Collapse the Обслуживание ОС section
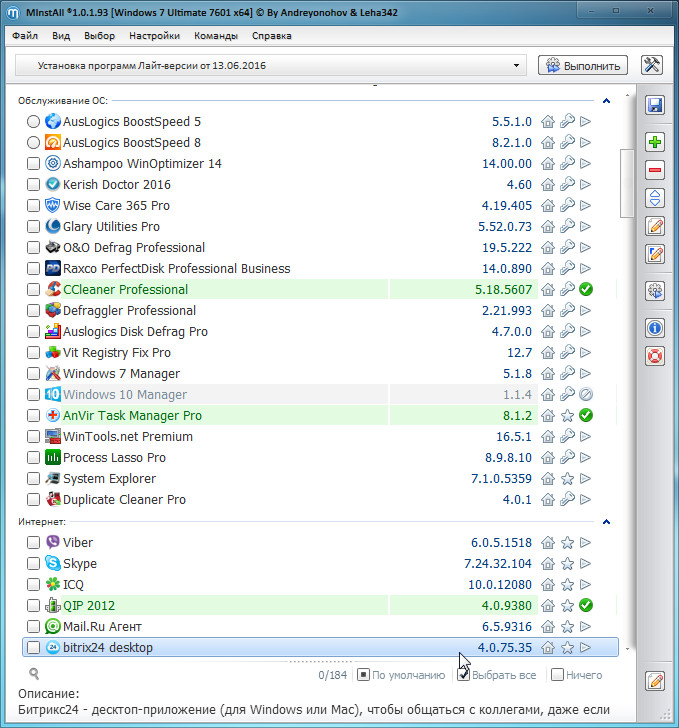Viewport: 679px width, 728px height. tap(606, 101)
